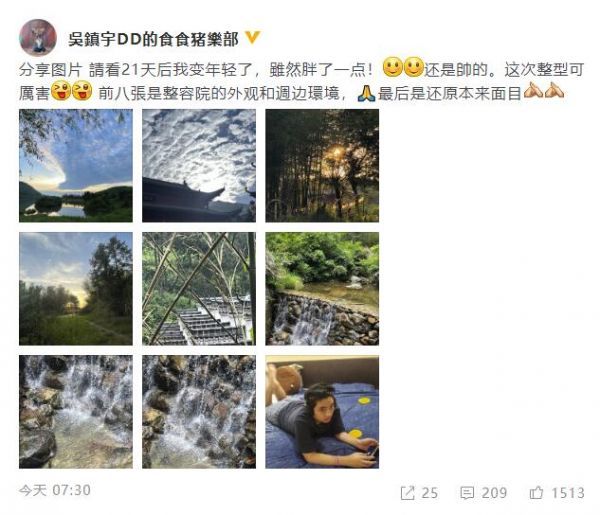Open the sunset through forest trees photo
This screenshot has height=515, width=600.
pyautogui.click(x=322, y=166)
